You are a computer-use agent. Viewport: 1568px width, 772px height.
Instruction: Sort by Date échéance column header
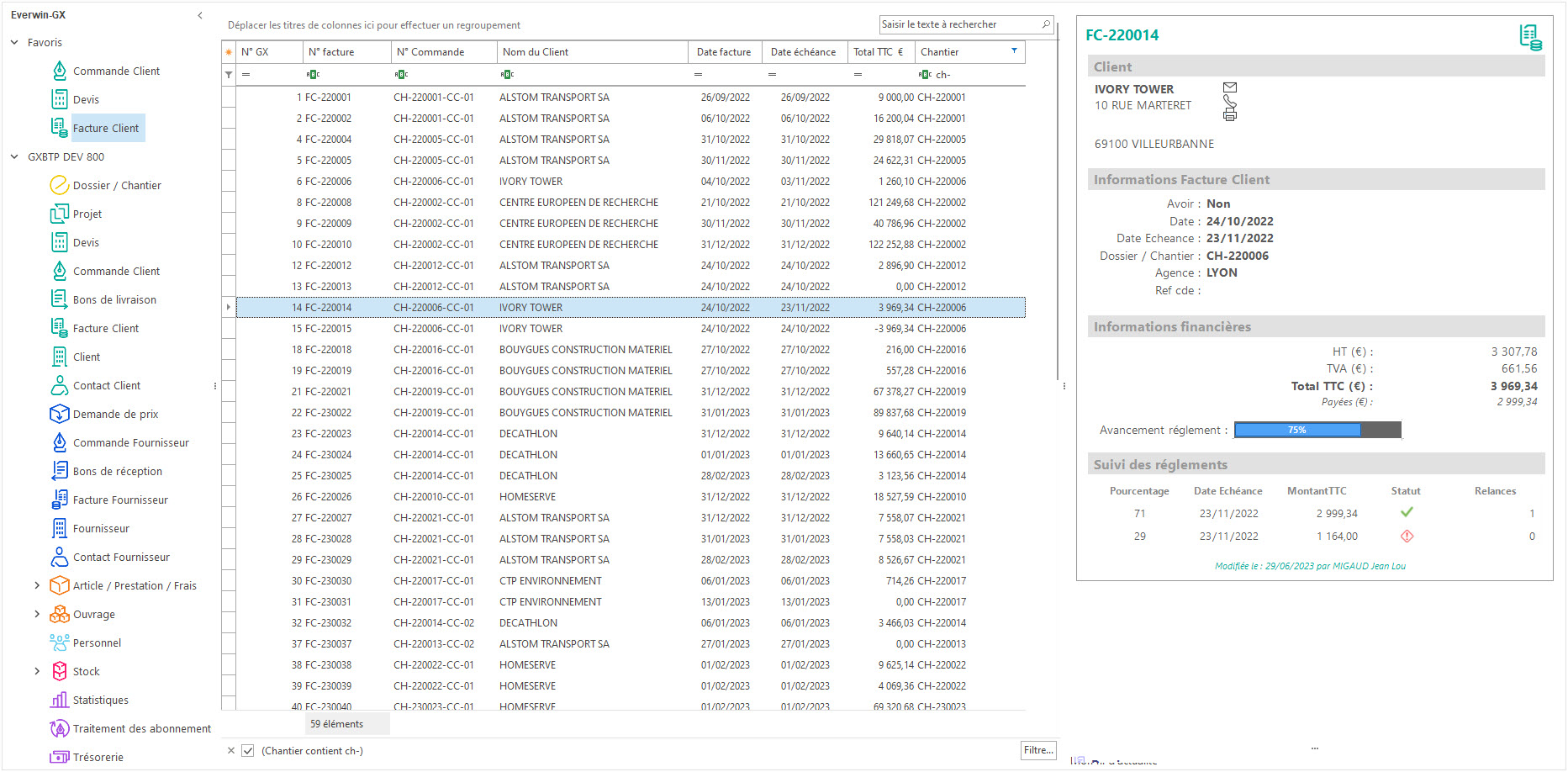(804, 52)
